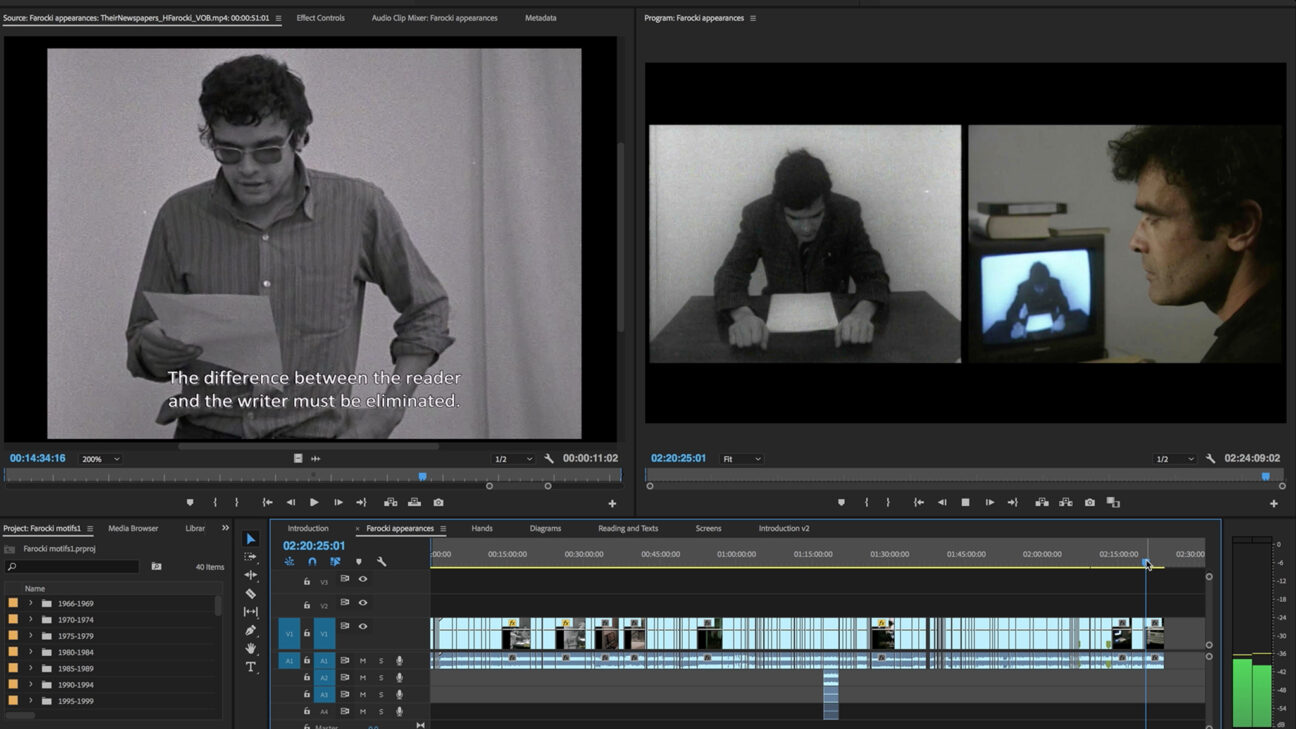Open the Source monitor 200% zoom dropdown
The width and height of the screenshot is (1296, 729).
point(100,459)
